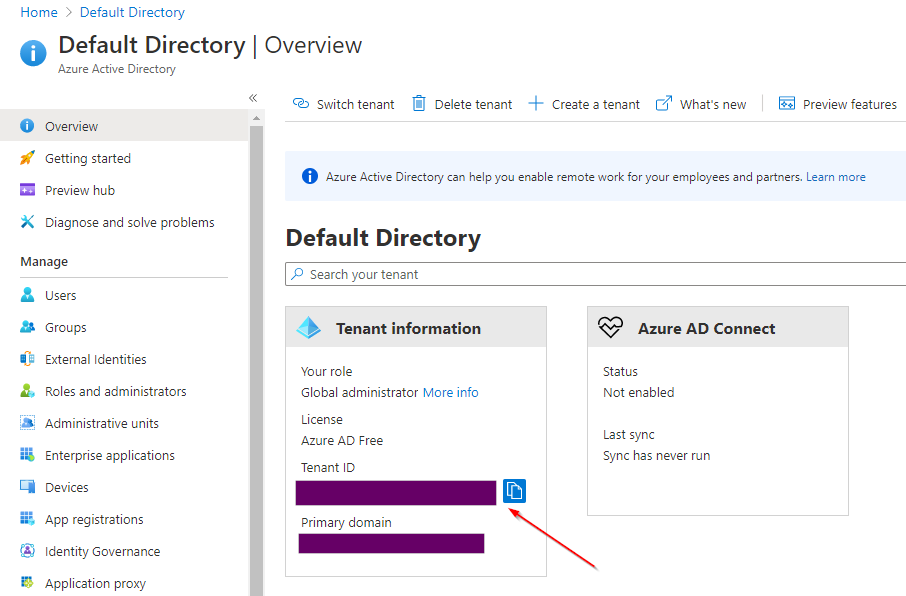Click the Groups people icon
Image resolution: width=906 pixels, height=596 pixels.
tap(27, 327)
